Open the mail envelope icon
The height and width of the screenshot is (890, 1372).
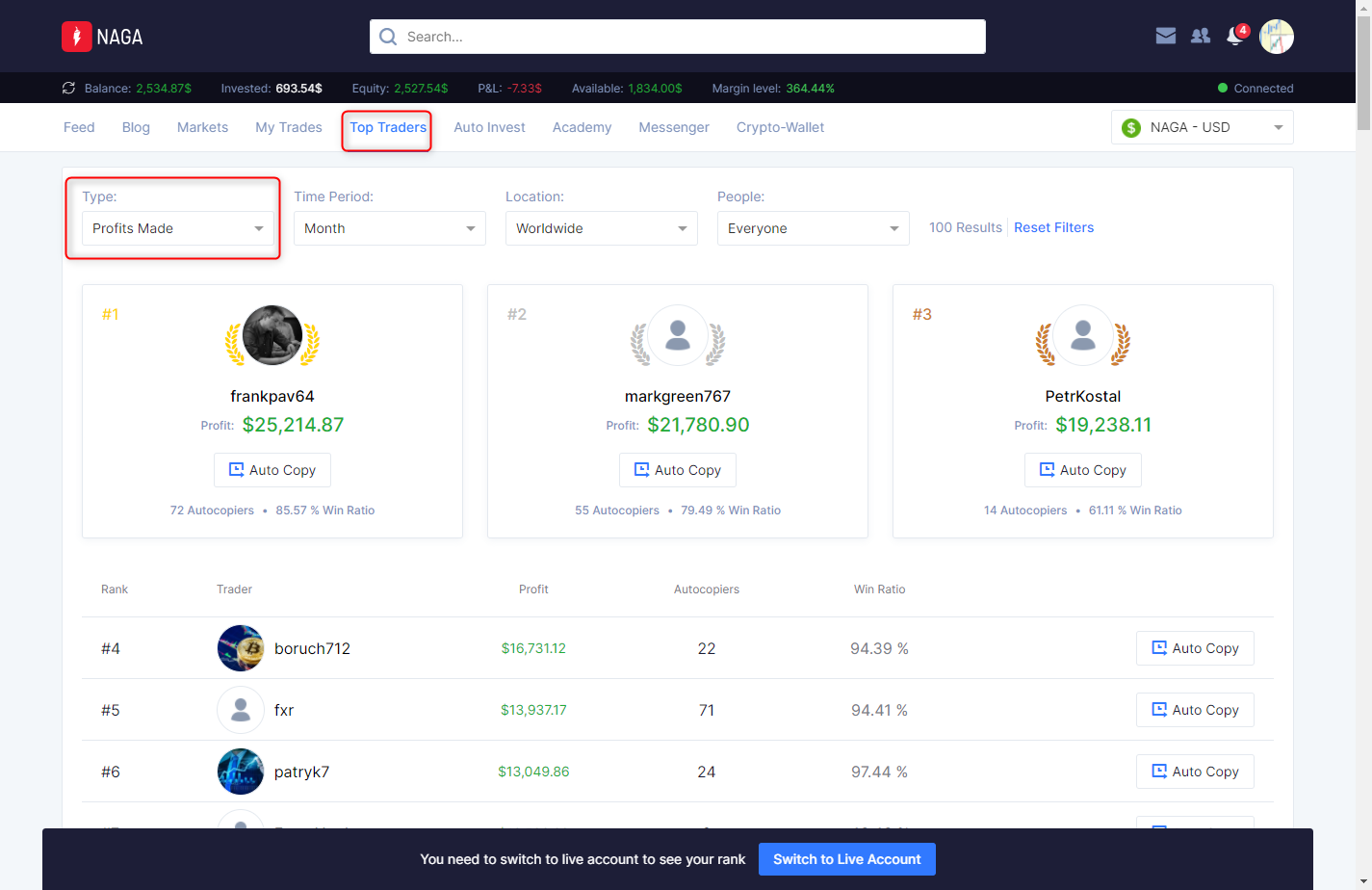point(1166,36)
